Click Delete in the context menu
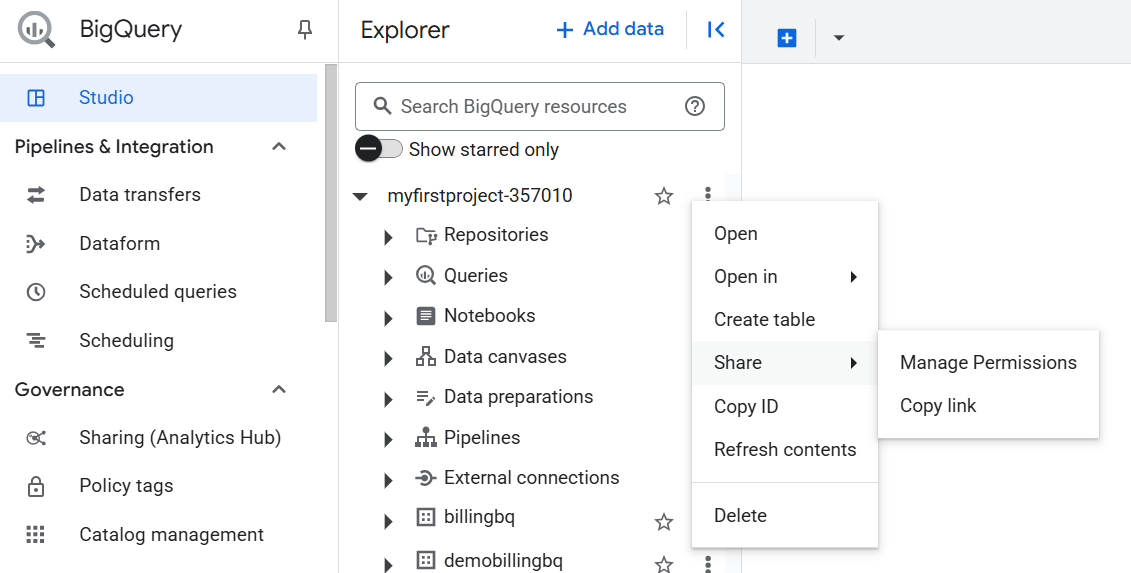 coord(740,516)
